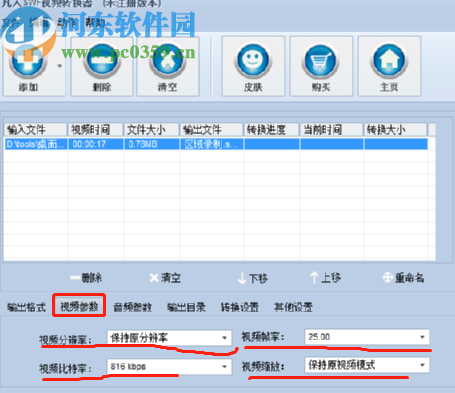Open the 帮助 menu
Image resolution: width=455 pixels, height=393 pixels.
click(95, 23)
